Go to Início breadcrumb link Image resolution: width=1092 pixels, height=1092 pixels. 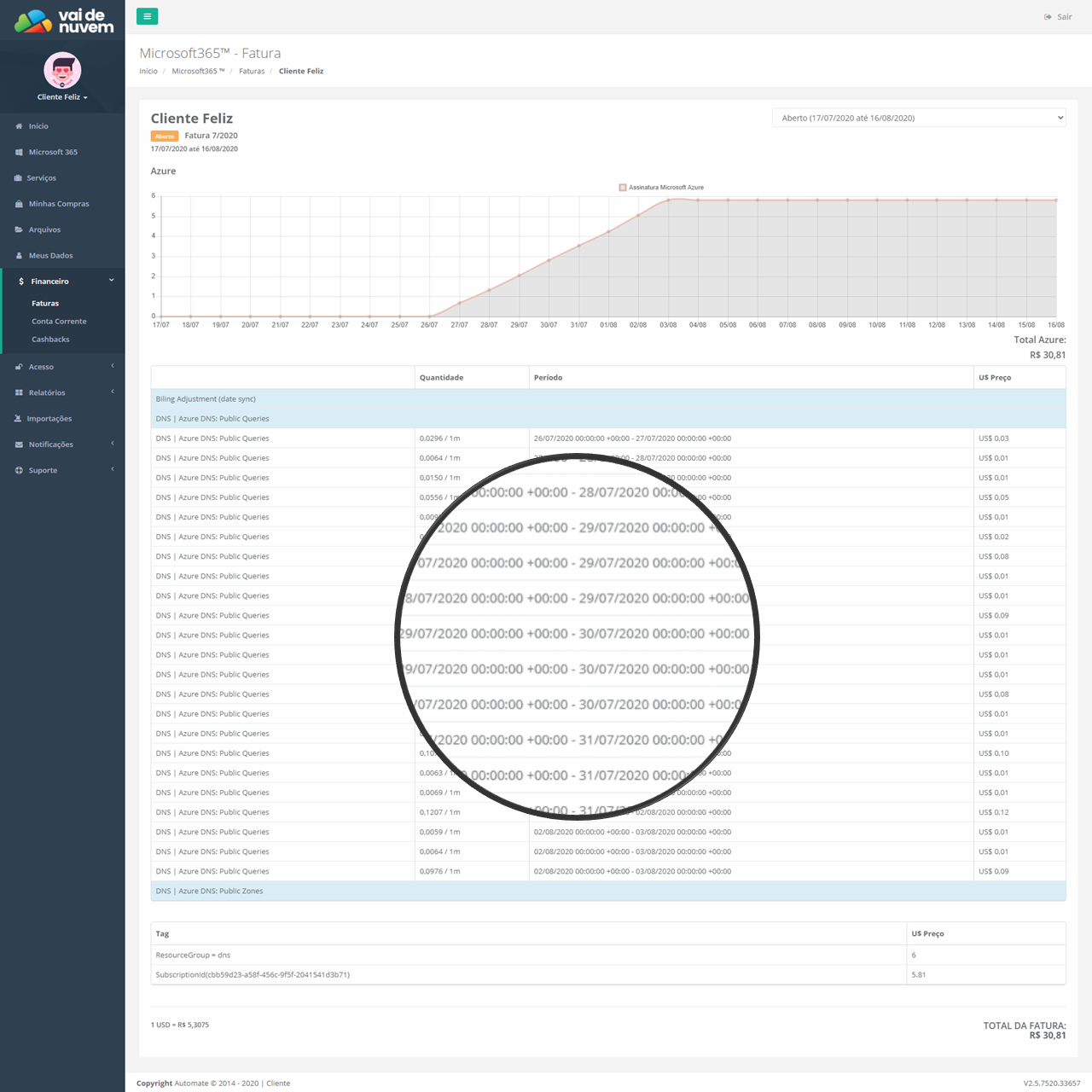pos(148,71)
